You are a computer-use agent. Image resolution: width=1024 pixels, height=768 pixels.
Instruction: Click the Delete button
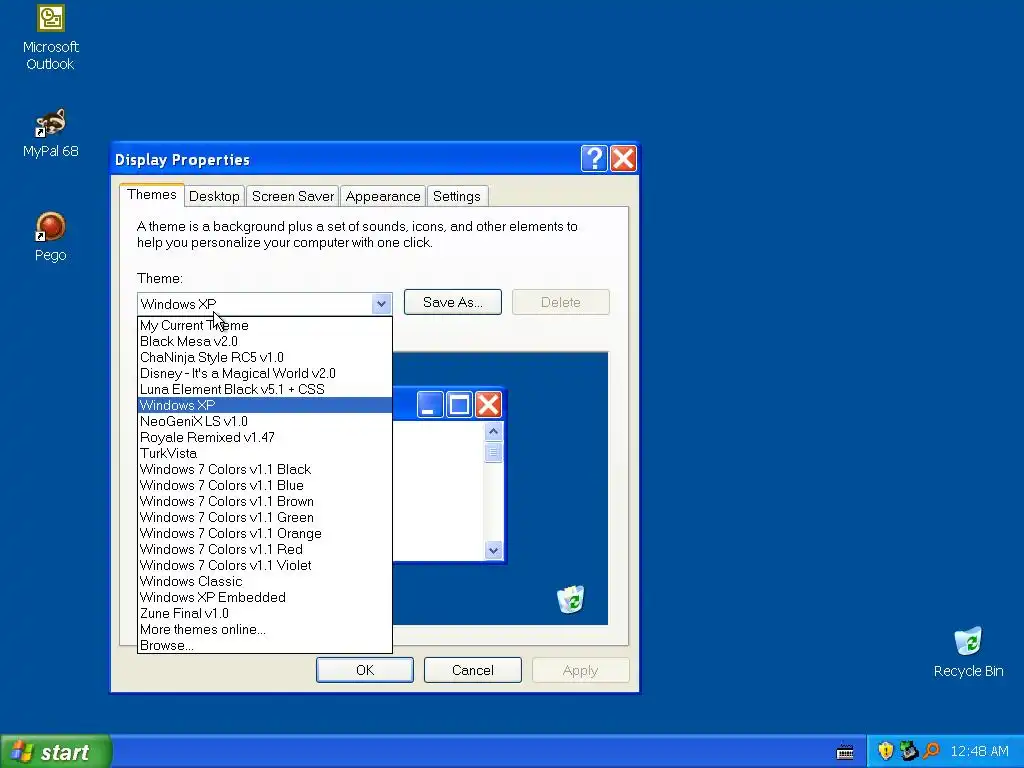pyautogui.click(x=560, y=302)
